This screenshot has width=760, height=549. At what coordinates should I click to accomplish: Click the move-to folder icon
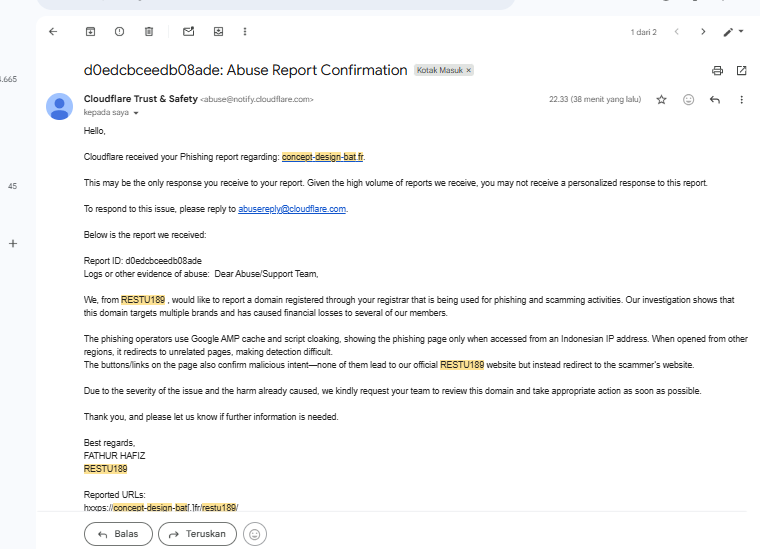coord(219,31)
